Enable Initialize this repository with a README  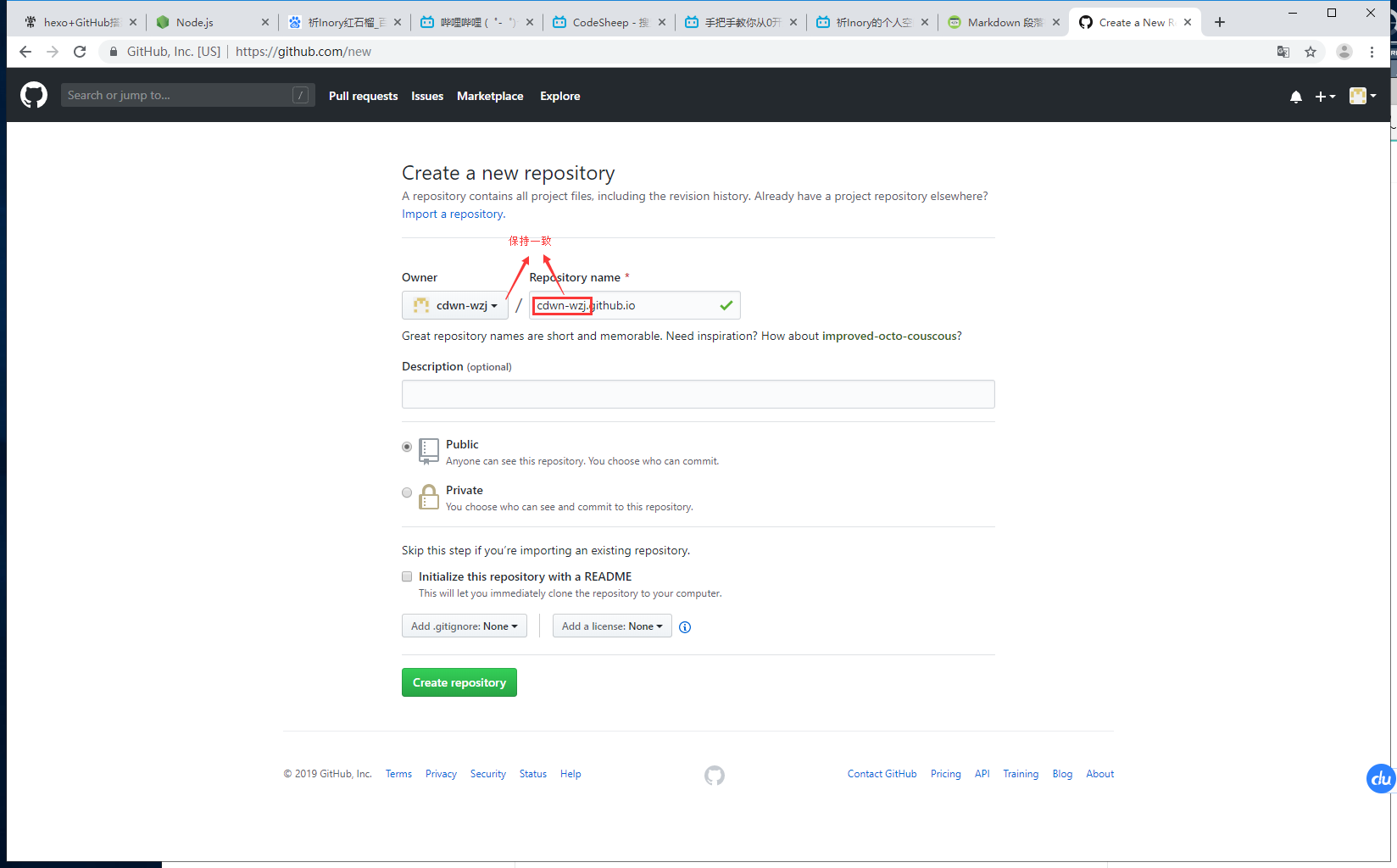point(407,576)
